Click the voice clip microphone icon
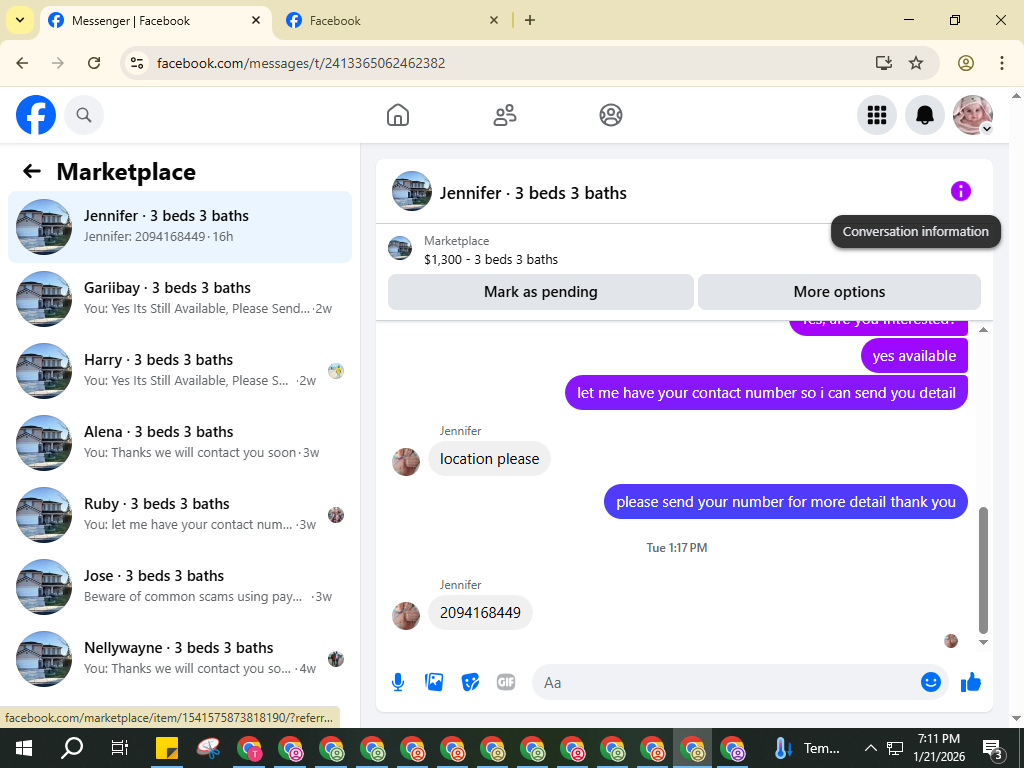Image resolution: width=1024 pixels, height=768 pixels. pyautogui.click(x=398, y=682)
